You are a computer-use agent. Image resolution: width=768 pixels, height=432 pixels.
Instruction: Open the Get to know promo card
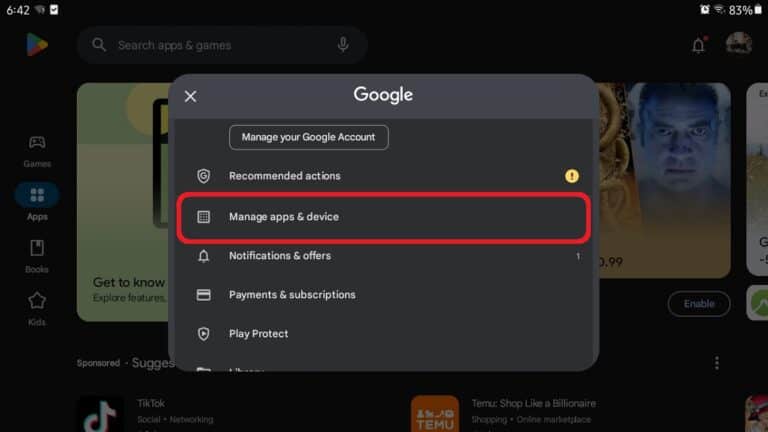[x=122, y=202]
